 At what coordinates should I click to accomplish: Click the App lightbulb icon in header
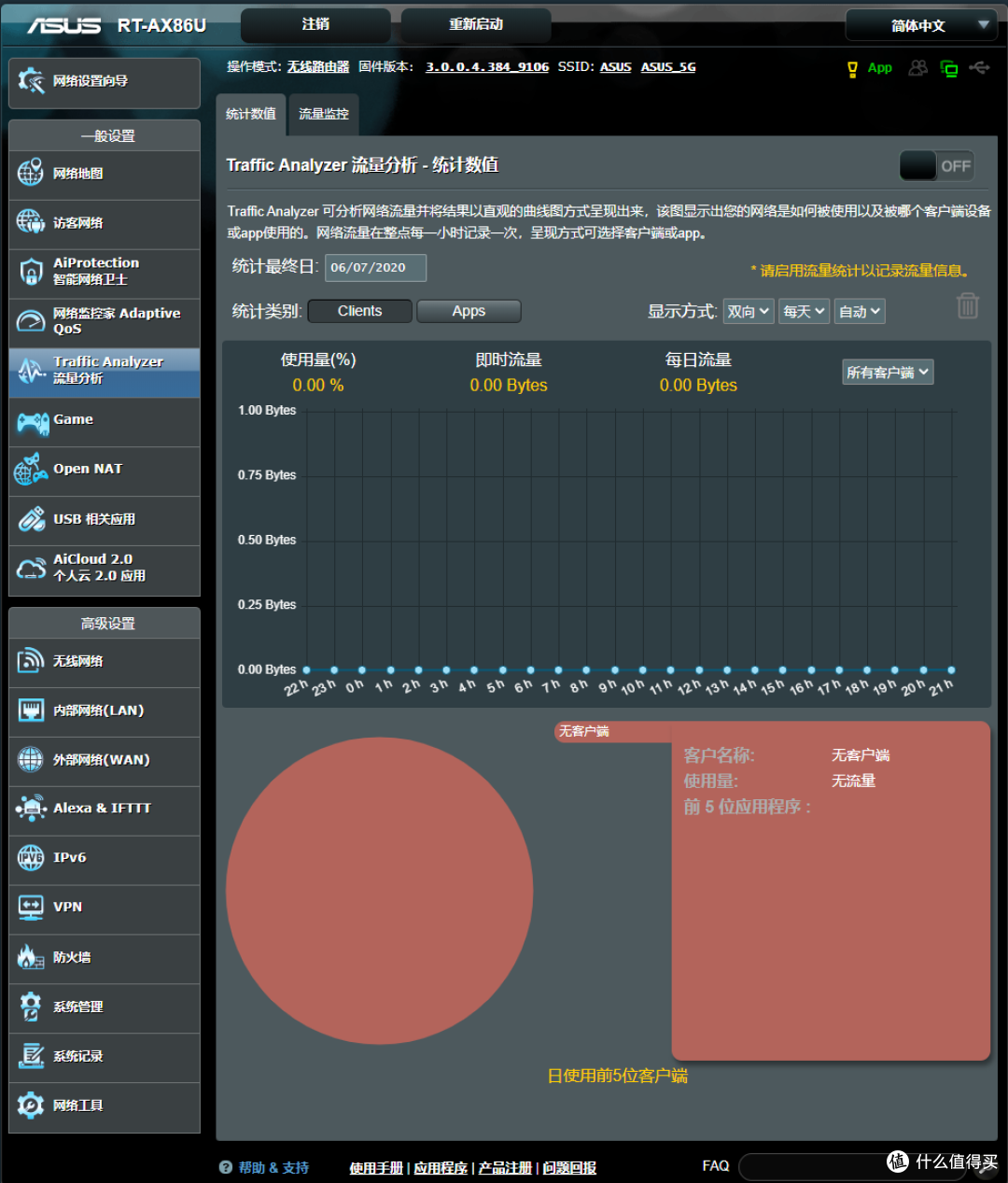[x=852, y=69]
